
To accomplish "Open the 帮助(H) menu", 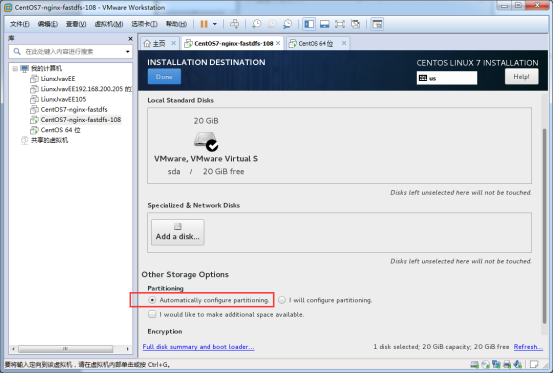I will (176, 24).
